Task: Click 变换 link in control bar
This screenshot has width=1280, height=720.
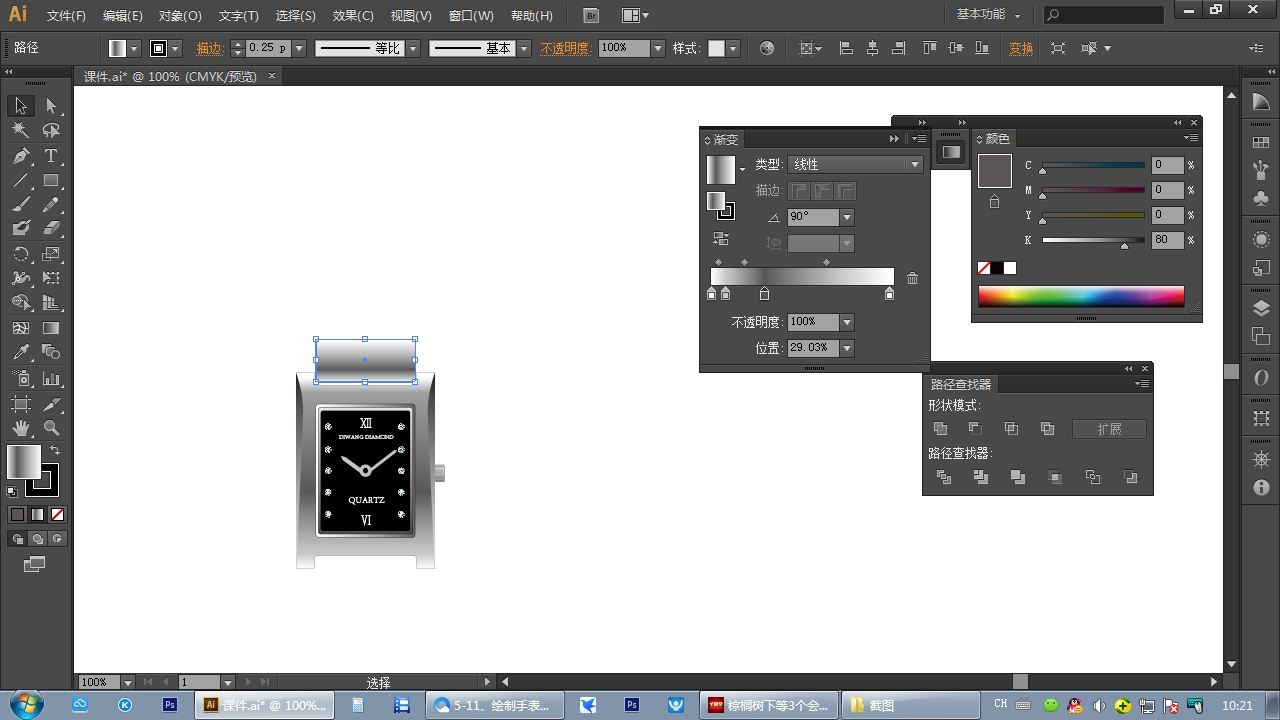Action: point(1021,48)
